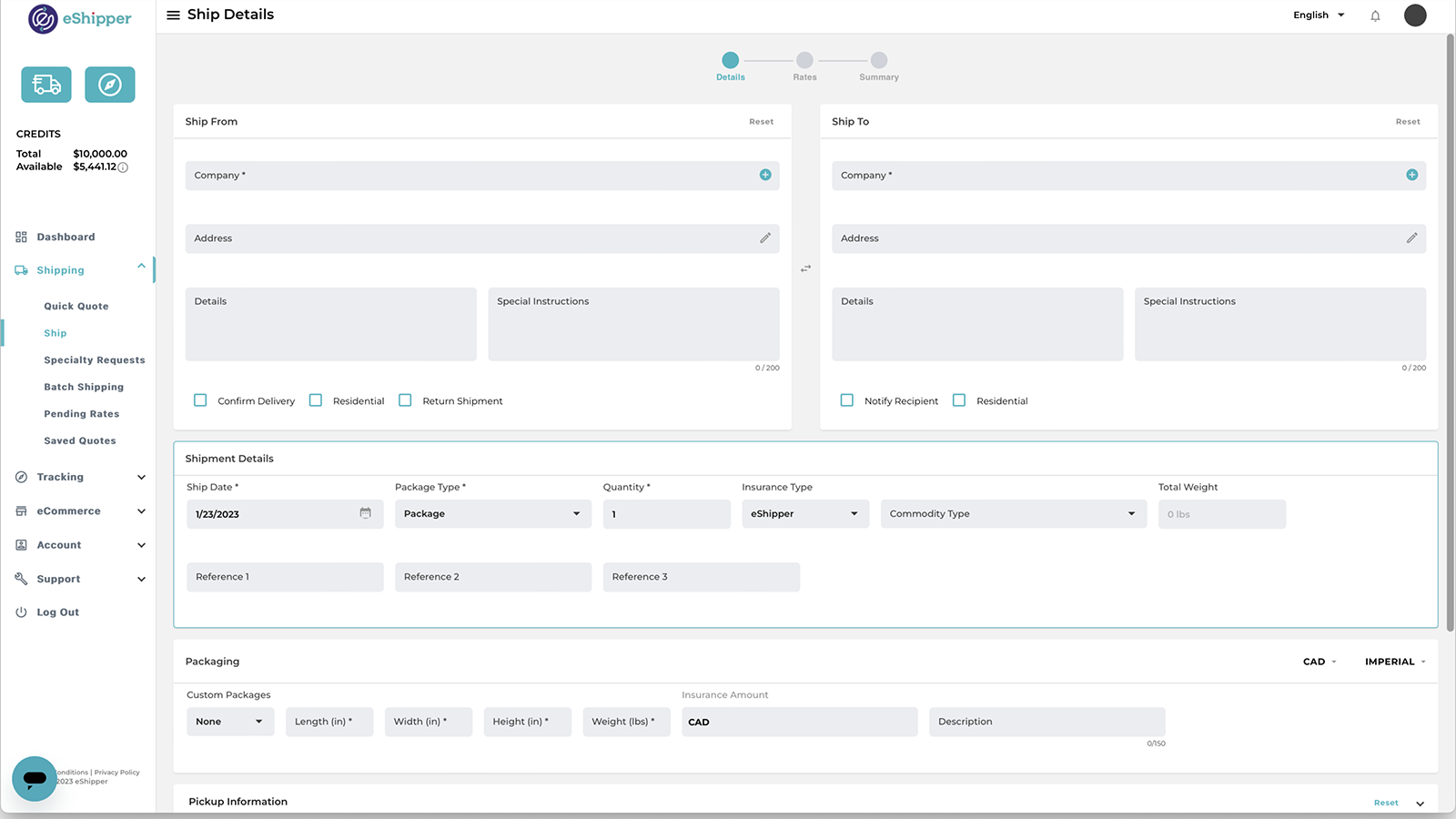The width and height of the screenshot is (1456, 819).
Task: Click the hamburger menu icon
Action: coord(173,15)
